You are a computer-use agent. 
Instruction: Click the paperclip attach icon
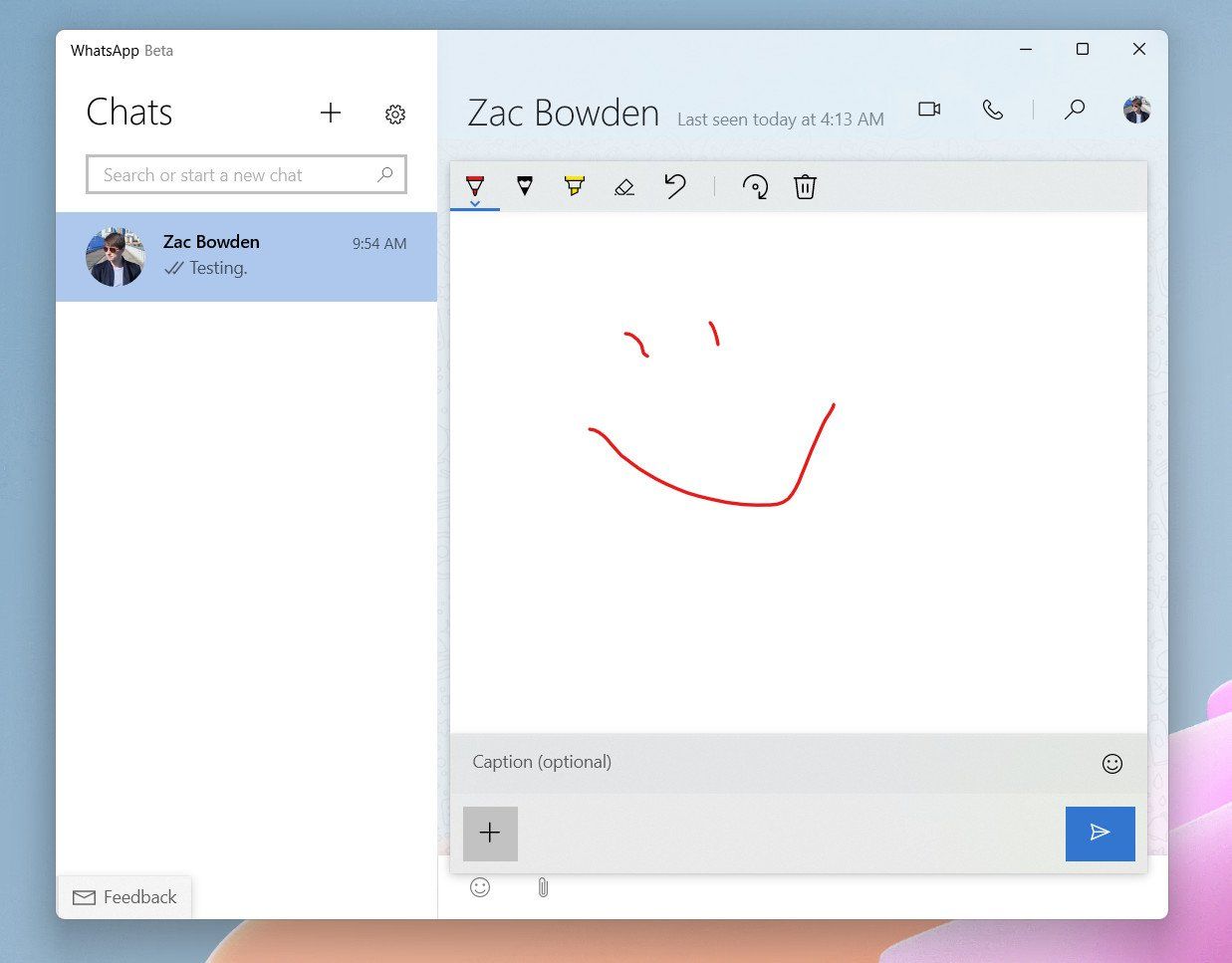543,887
